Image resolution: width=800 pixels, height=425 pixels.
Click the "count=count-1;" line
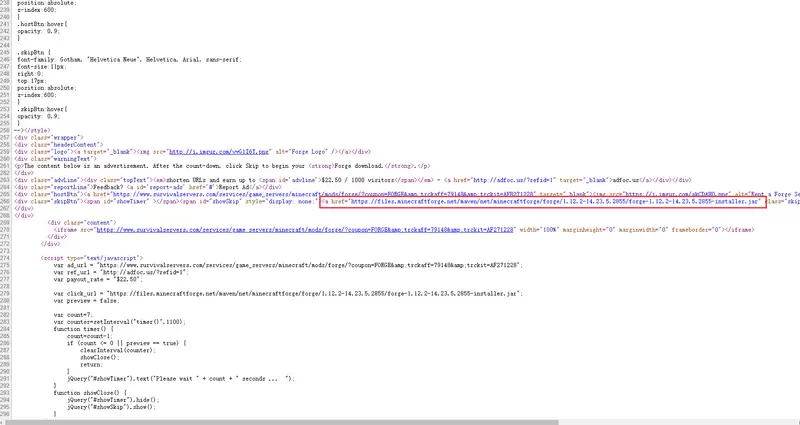pyautogui.click(x=89, y=336)
